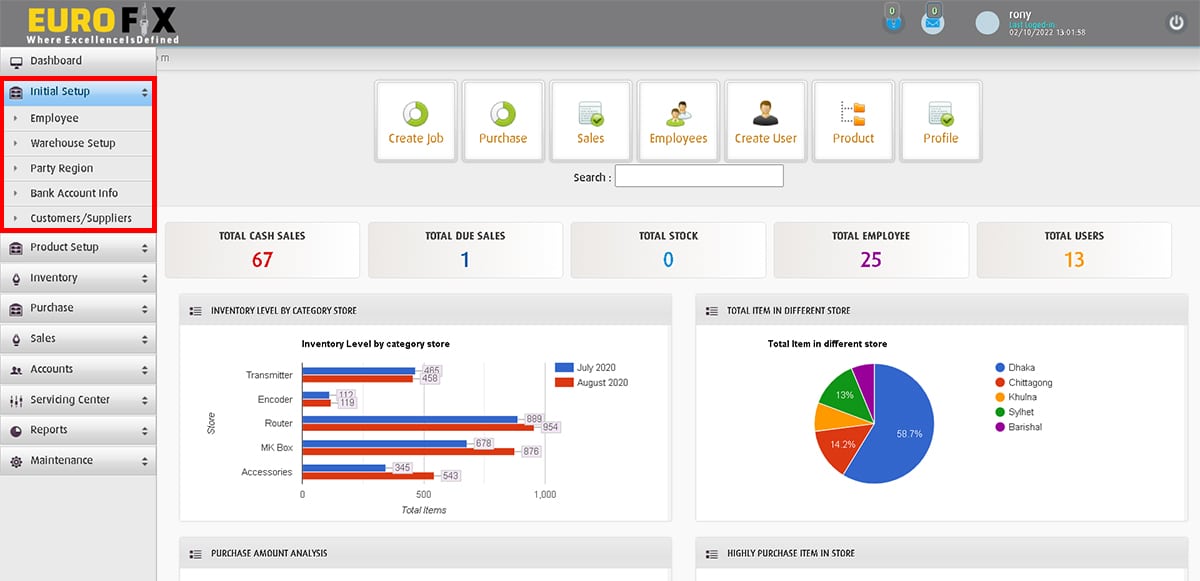Expand the Inventory sidebar section

click(78, 278)
